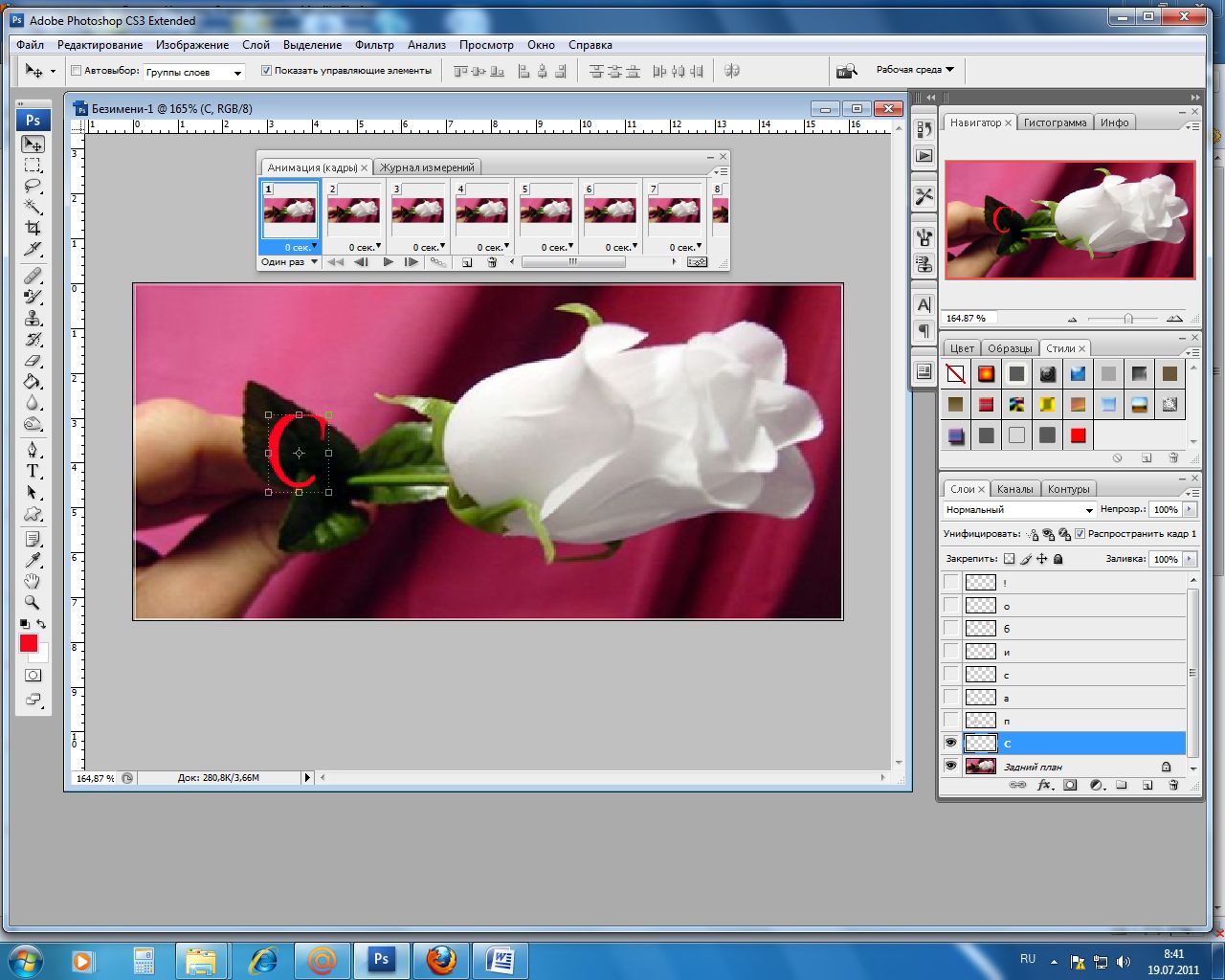
Task: Select the Magic Wand tool
Action: (33, 207)
